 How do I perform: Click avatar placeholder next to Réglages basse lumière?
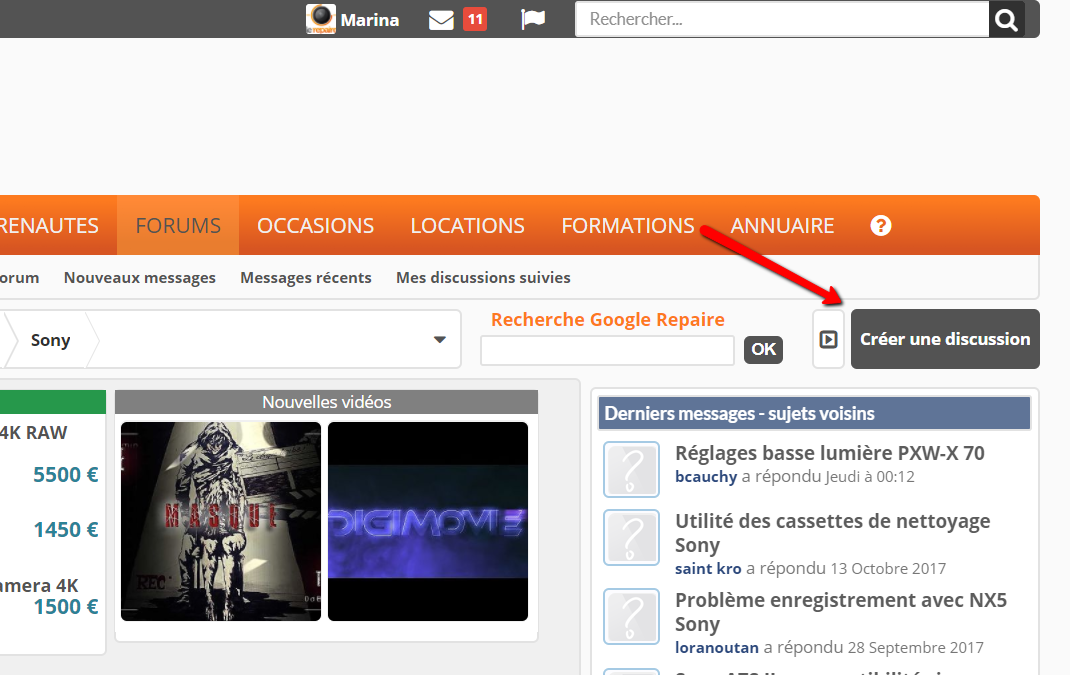(631, 469)
